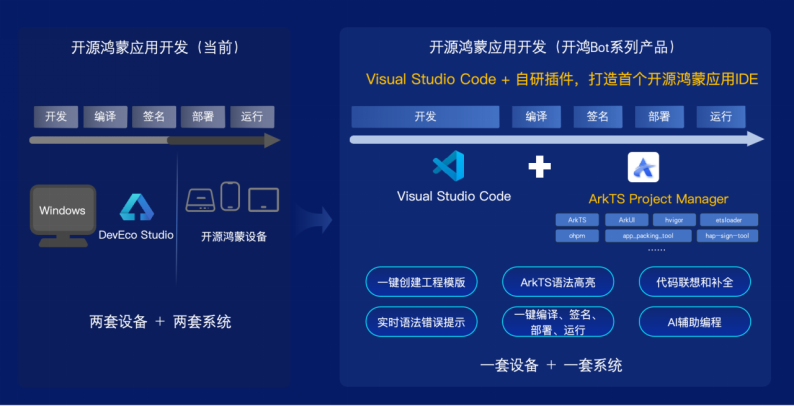Screen dimensions: 794x406
Task: Select the tablet device icon
Action: pyautogui.click(x=263, y=199)
